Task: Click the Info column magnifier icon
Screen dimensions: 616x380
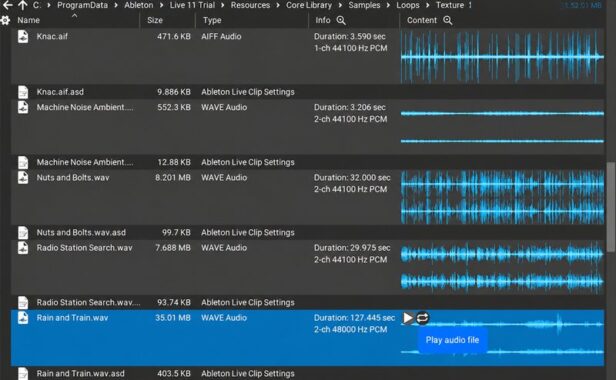Action: [341, 20]
